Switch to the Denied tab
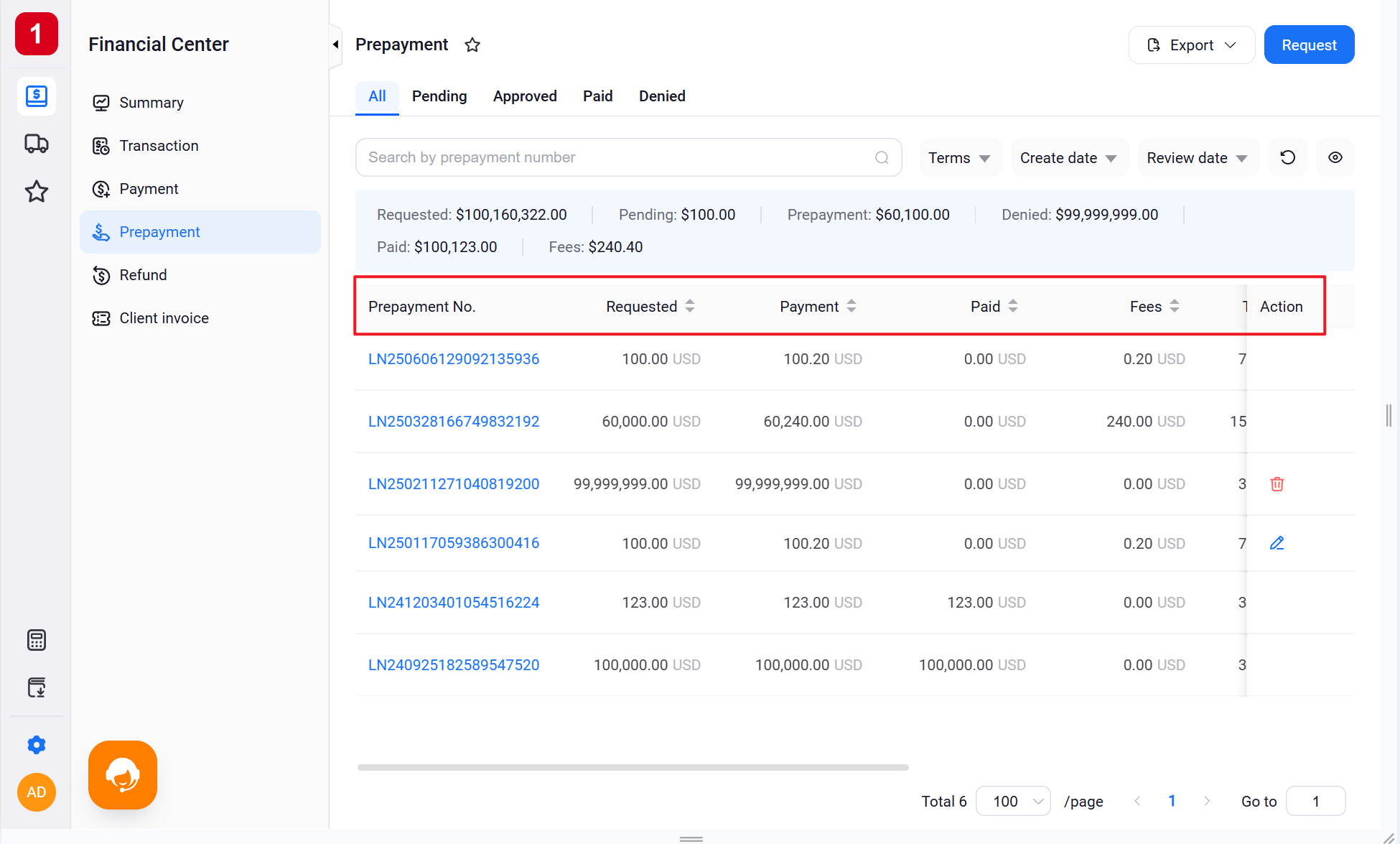 [x=662, y=96]
